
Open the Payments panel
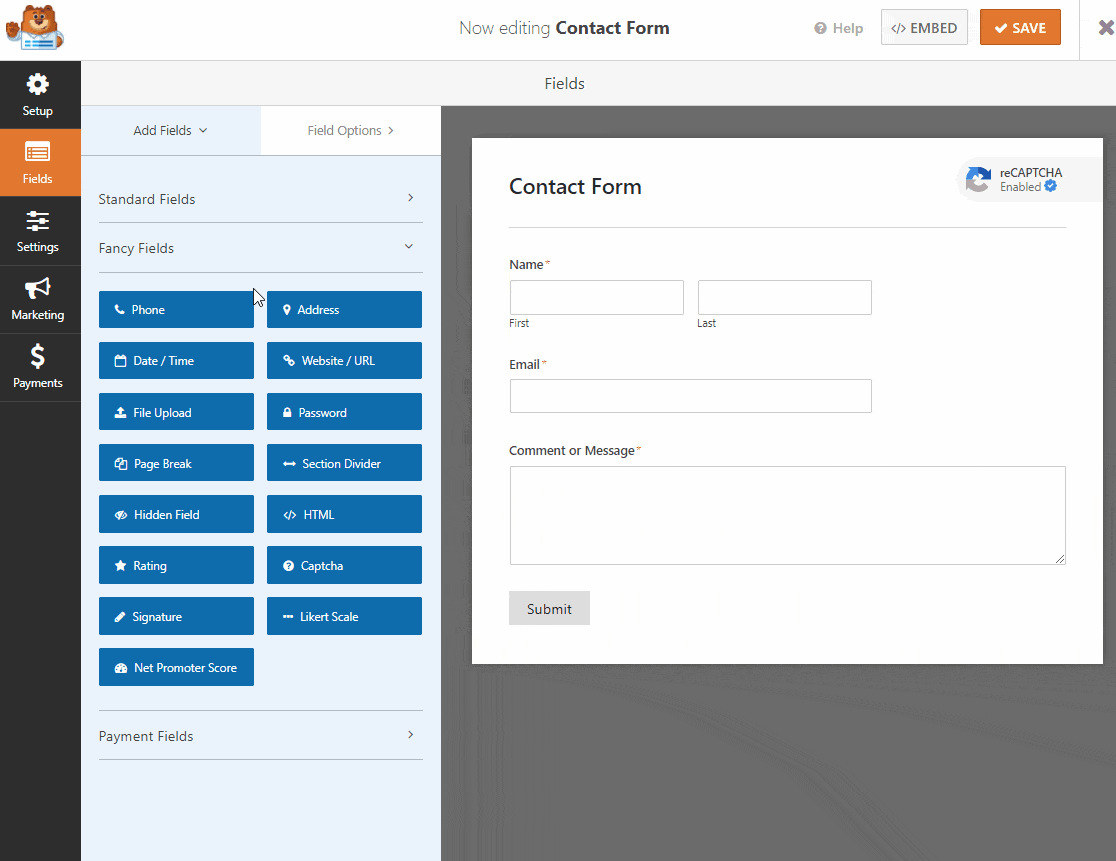pos(38,367)
